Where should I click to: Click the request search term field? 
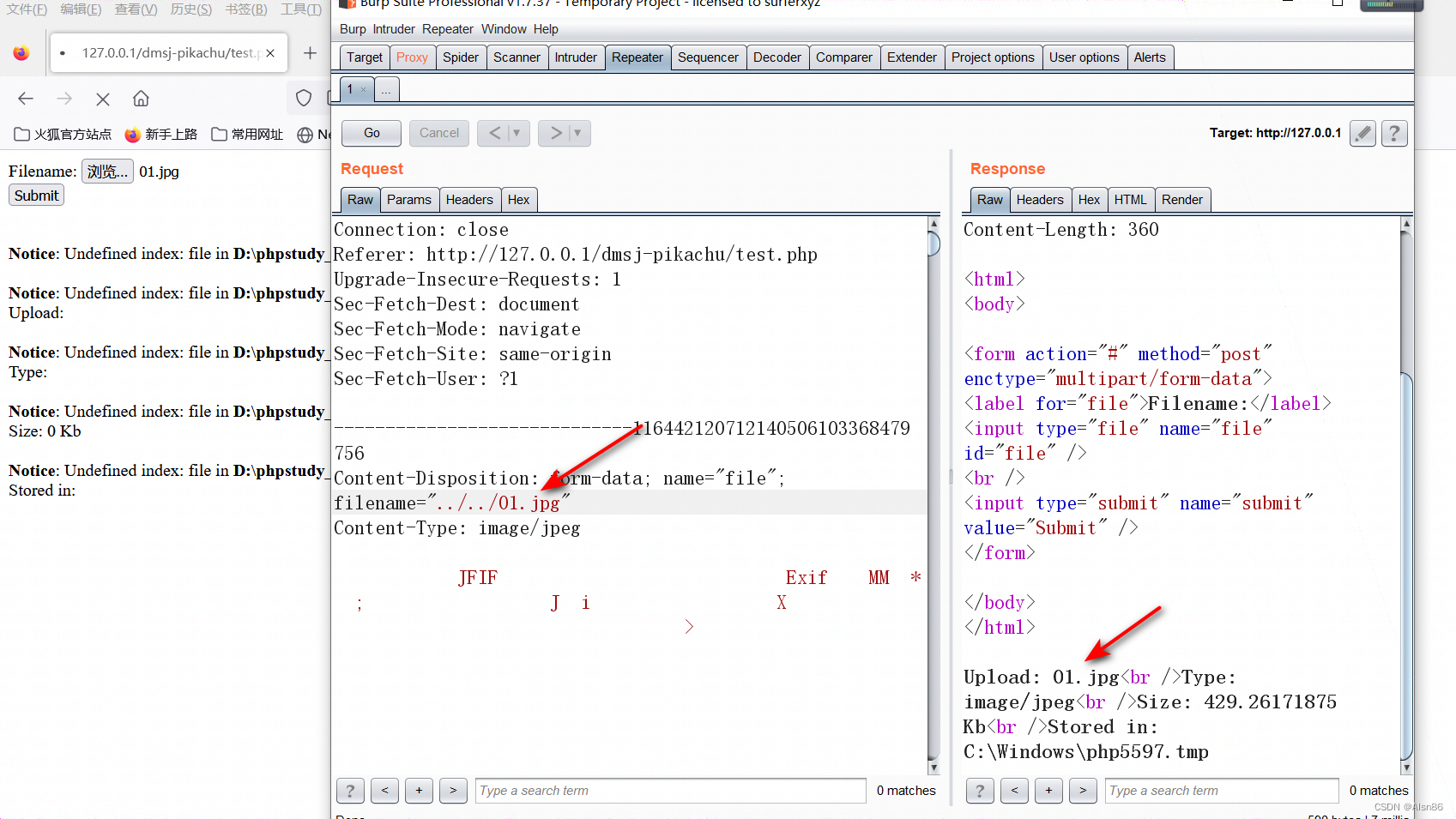[x=670, y=791]
